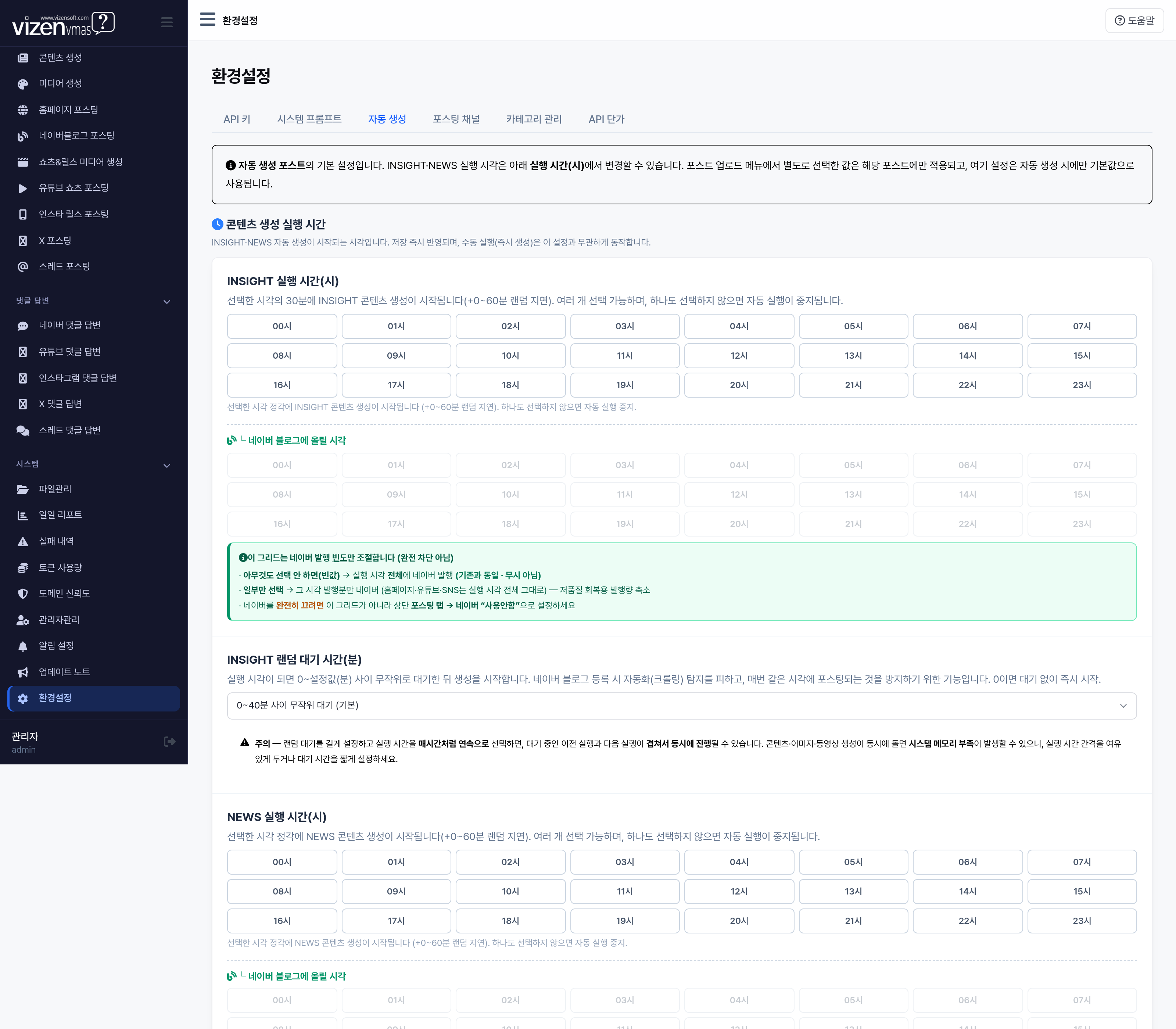Open the 콘텐츠 생성 newspaper icon
The width and height of the screenshot is (1176, 1029).
22,57
